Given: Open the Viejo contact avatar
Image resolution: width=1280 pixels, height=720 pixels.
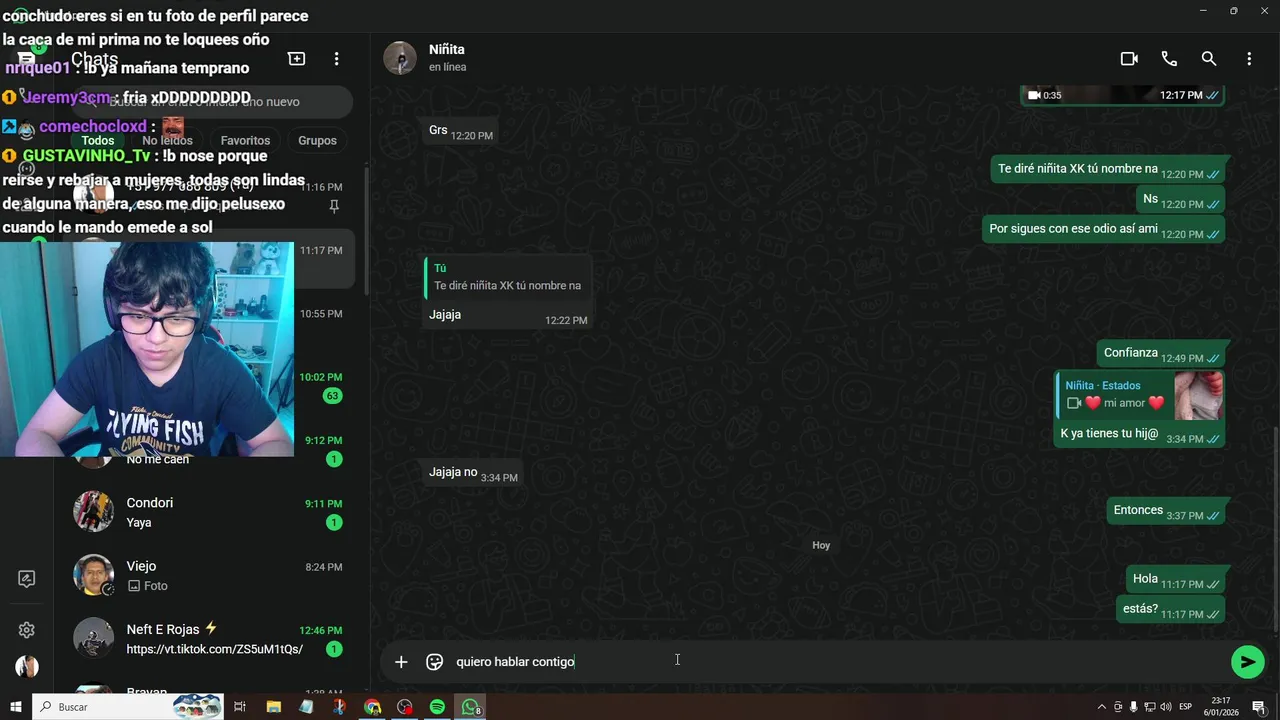Looking at the screenshot, I should pos(93,575).
